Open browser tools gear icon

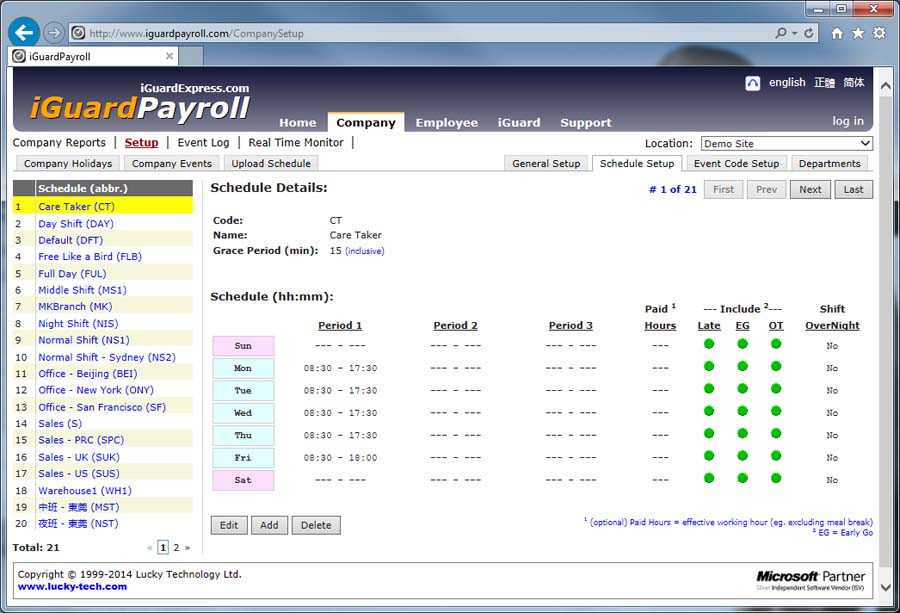[879, 33]
